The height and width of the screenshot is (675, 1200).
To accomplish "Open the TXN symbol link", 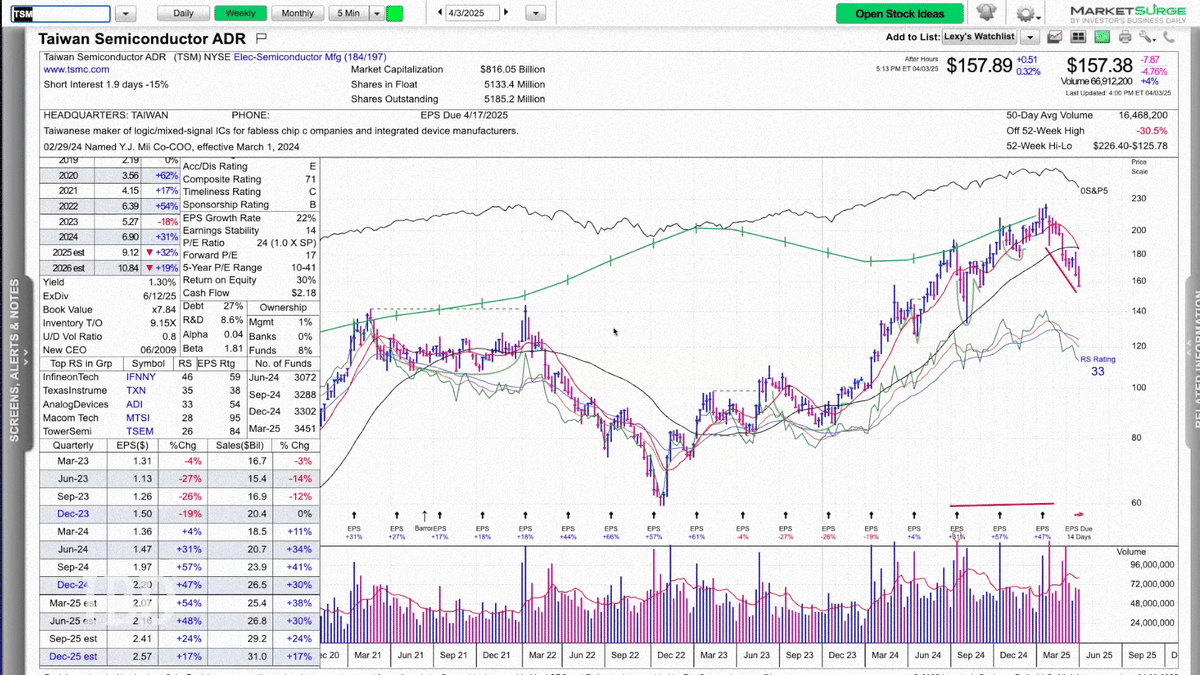I will coord(135,391).
